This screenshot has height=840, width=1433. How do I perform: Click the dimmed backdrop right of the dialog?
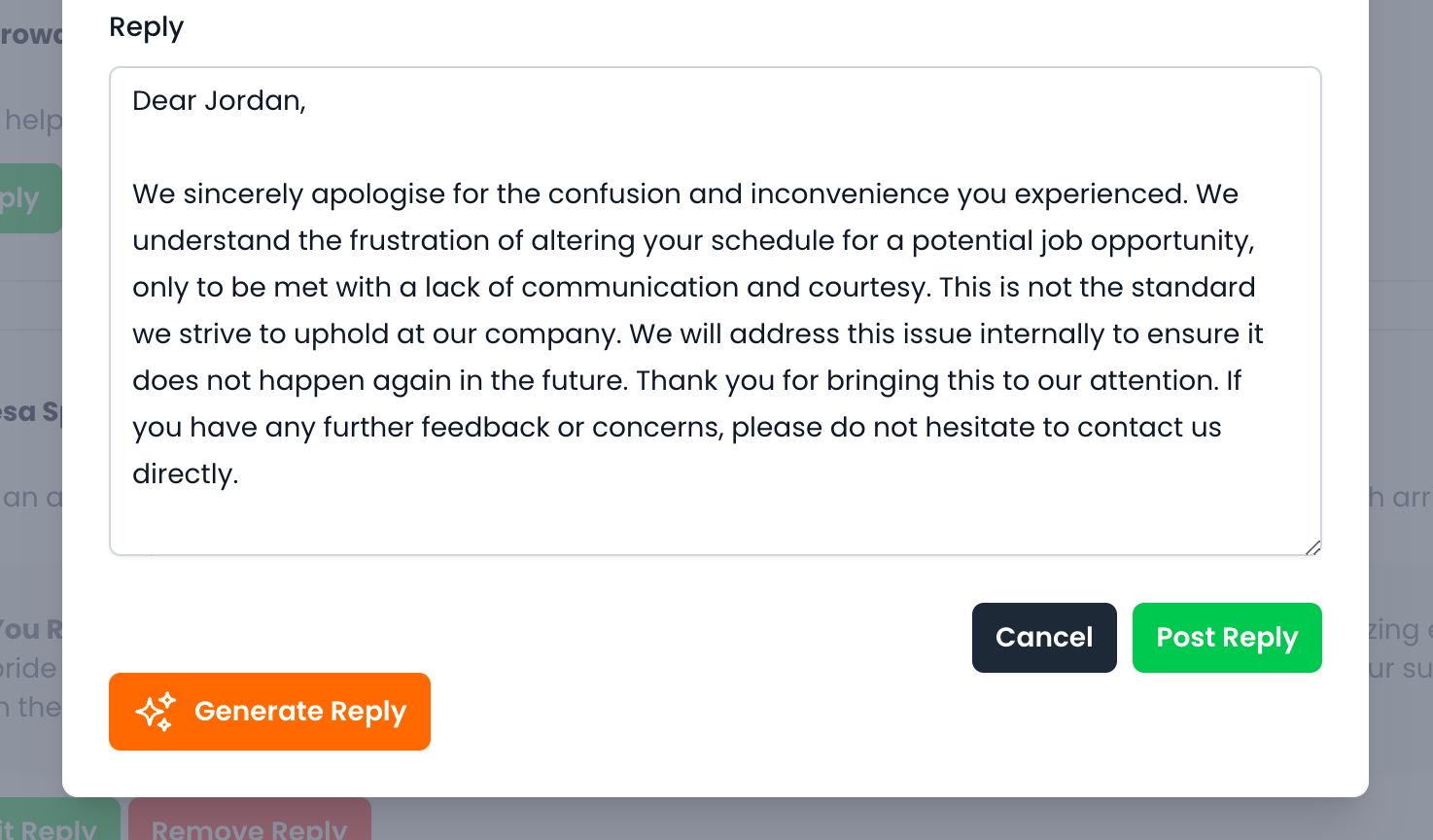[1400, 292]
